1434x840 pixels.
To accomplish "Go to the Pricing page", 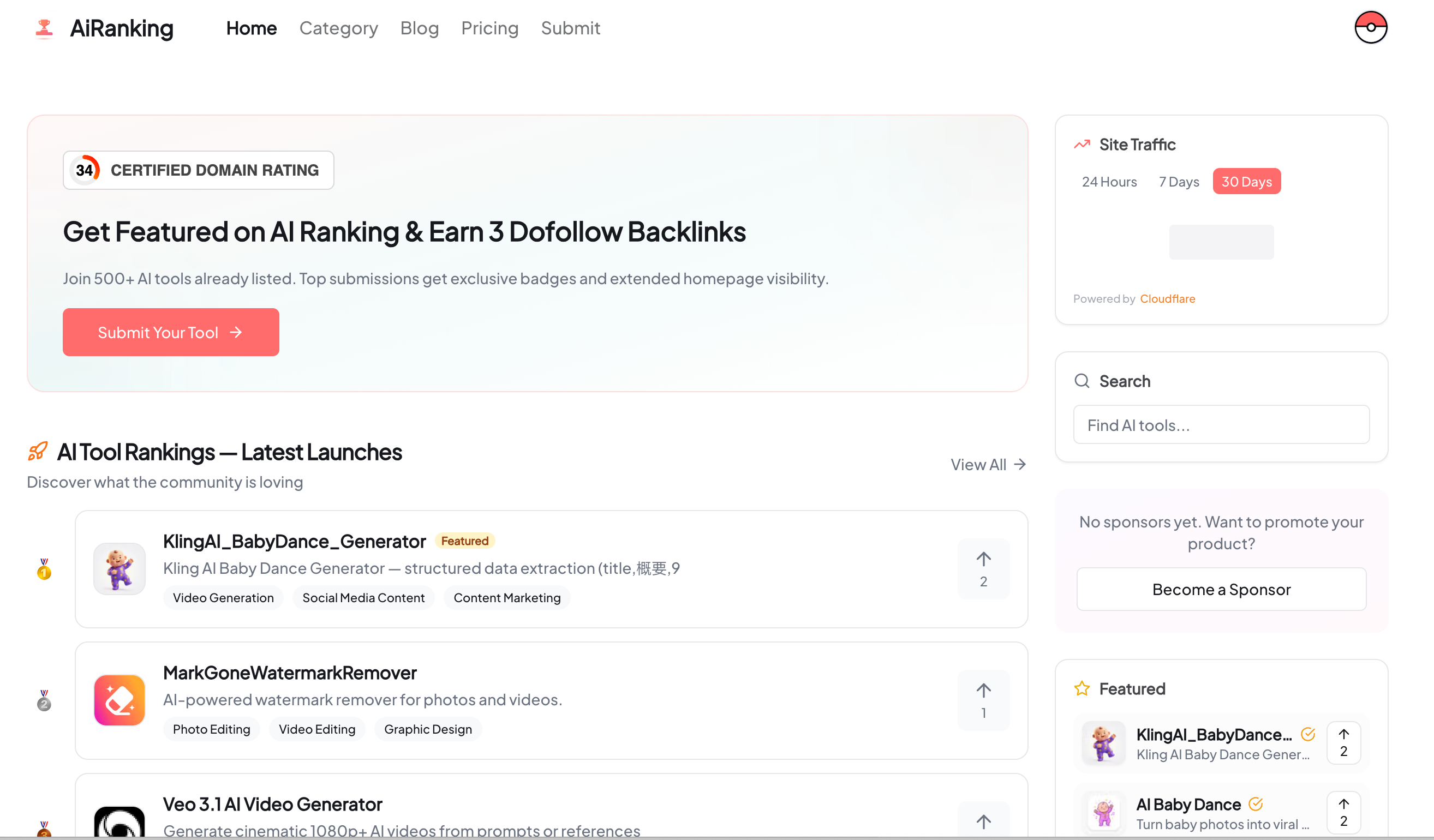I will 490,28.
